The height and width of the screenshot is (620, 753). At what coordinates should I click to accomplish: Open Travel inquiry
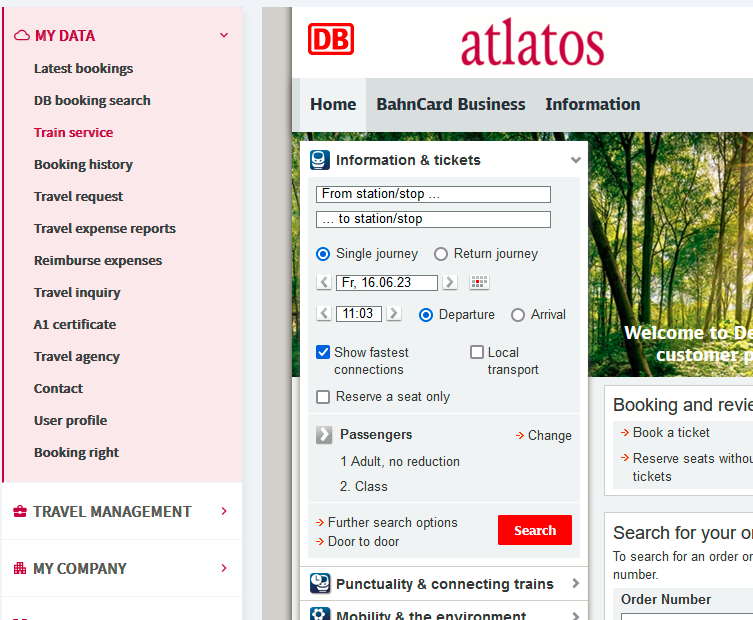tap(77, 292)
